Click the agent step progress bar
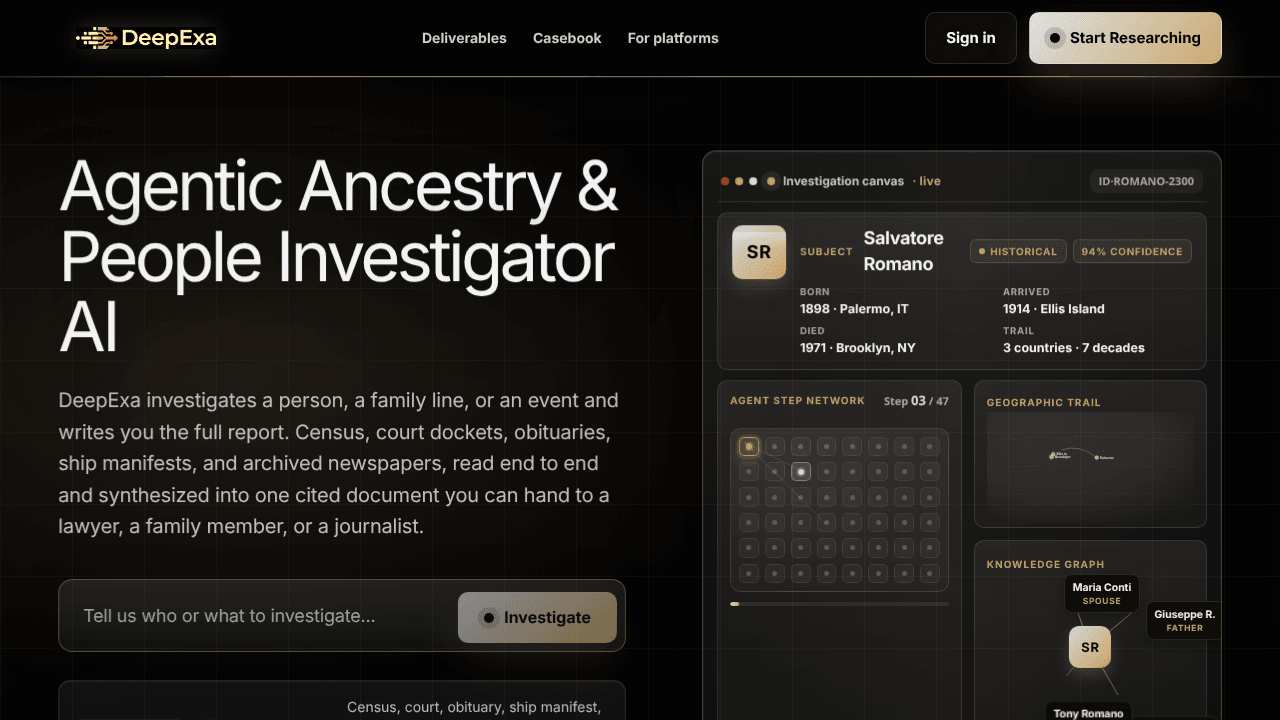Screen dimensions: 1280x720 [840, 604]
